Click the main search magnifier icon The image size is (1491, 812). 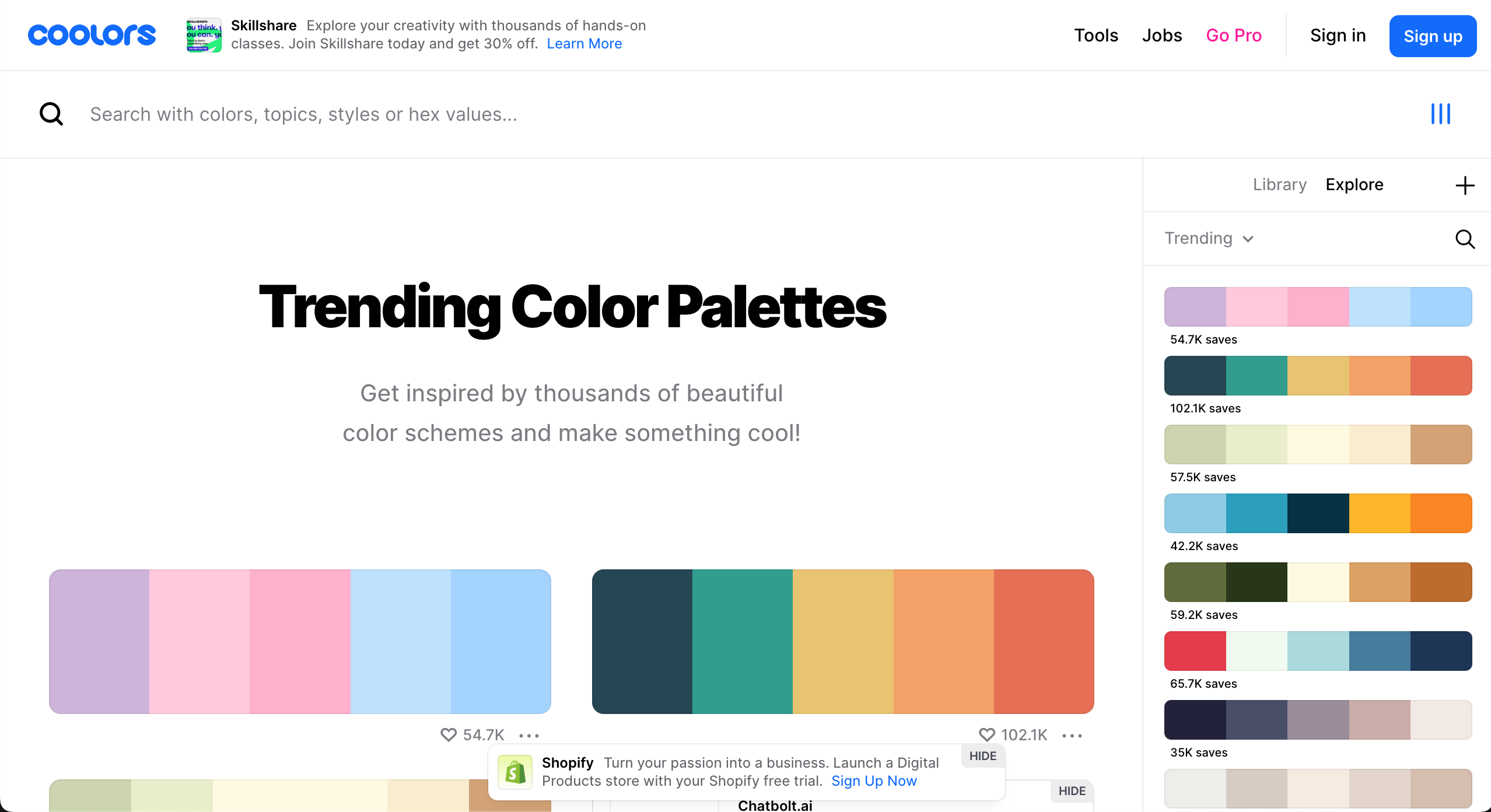pos(51,114)
